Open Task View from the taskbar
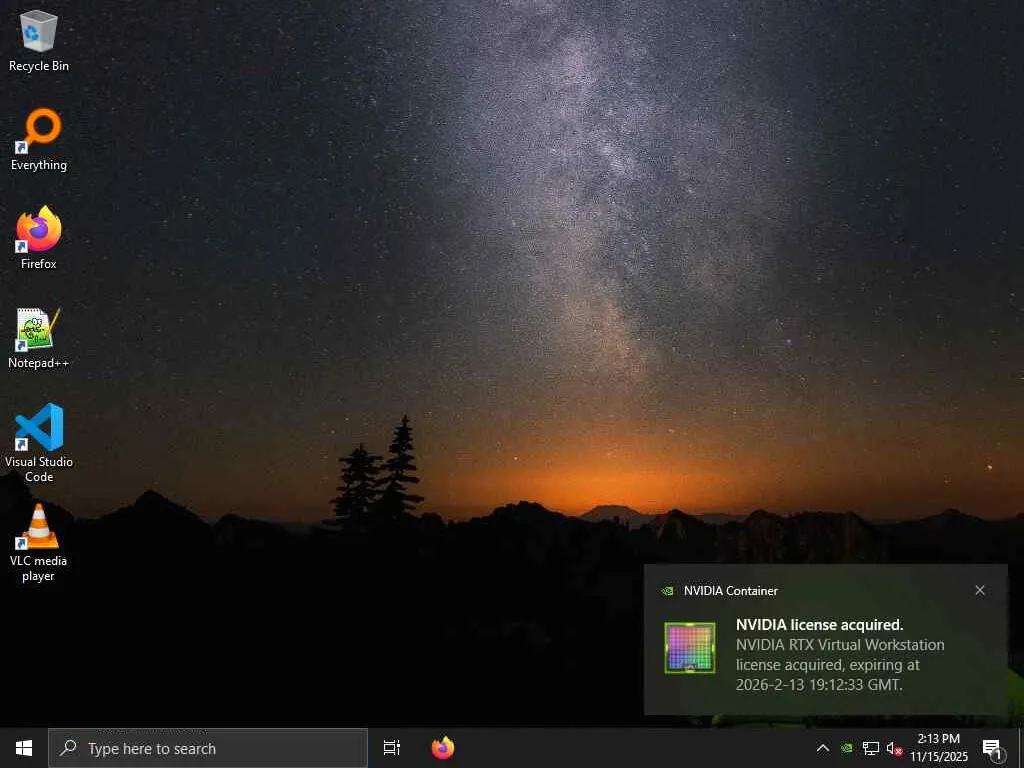This screenshot has height=768, width=1024. (392, 748)
